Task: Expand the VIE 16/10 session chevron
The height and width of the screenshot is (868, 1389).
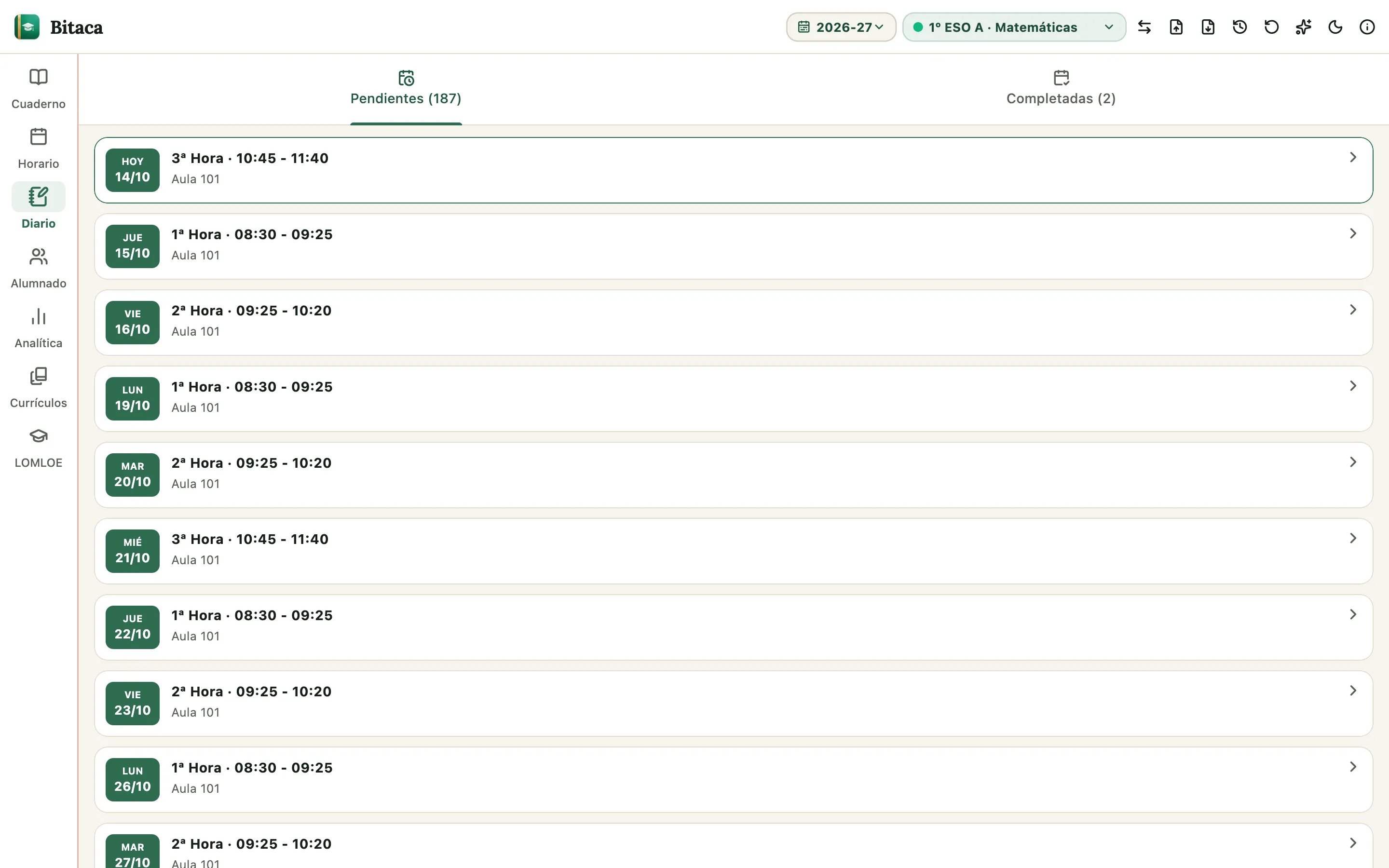Action: pos(1353,310)
